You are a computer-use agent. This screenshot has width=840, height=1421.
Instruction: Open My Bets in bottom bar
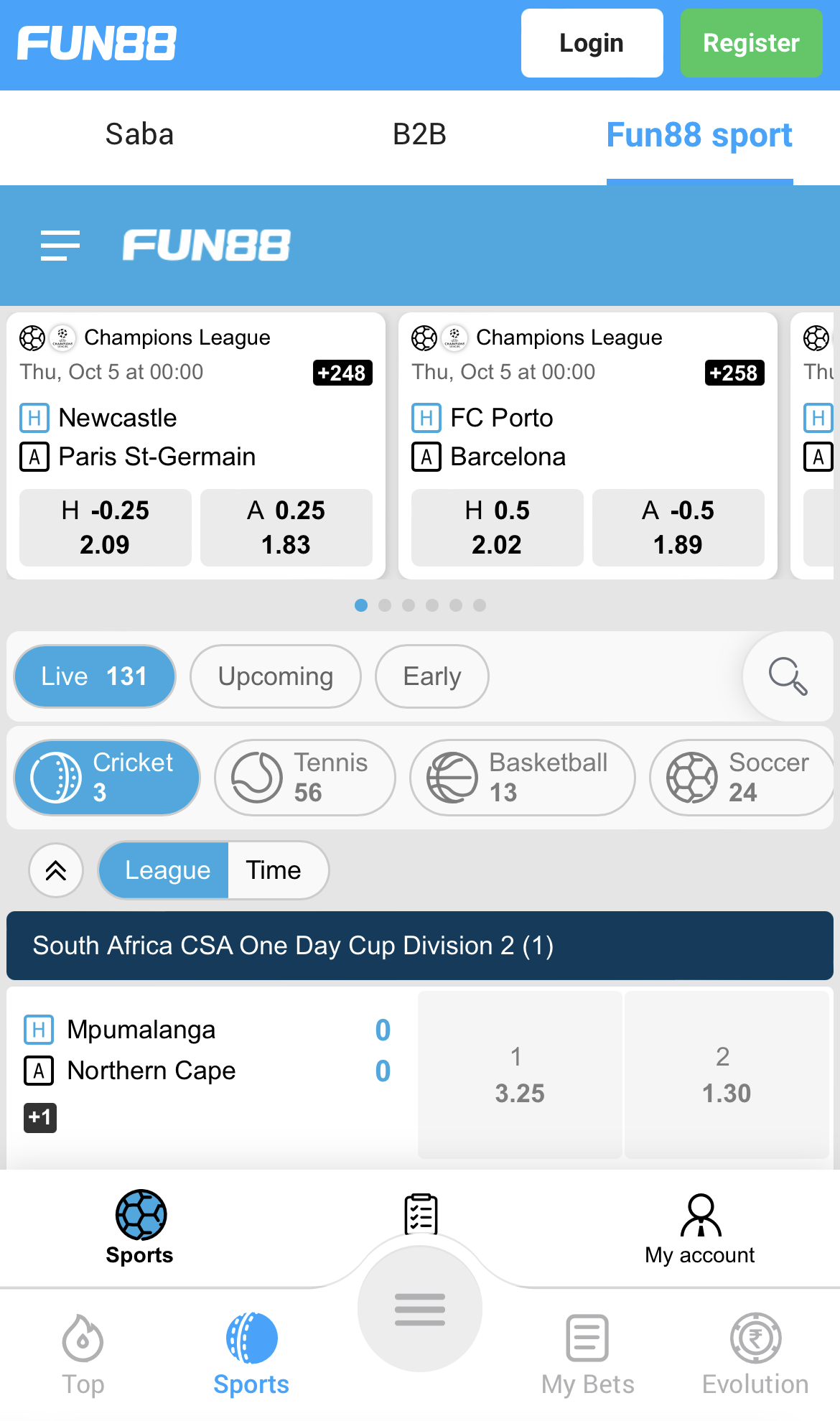(587, 1353)
